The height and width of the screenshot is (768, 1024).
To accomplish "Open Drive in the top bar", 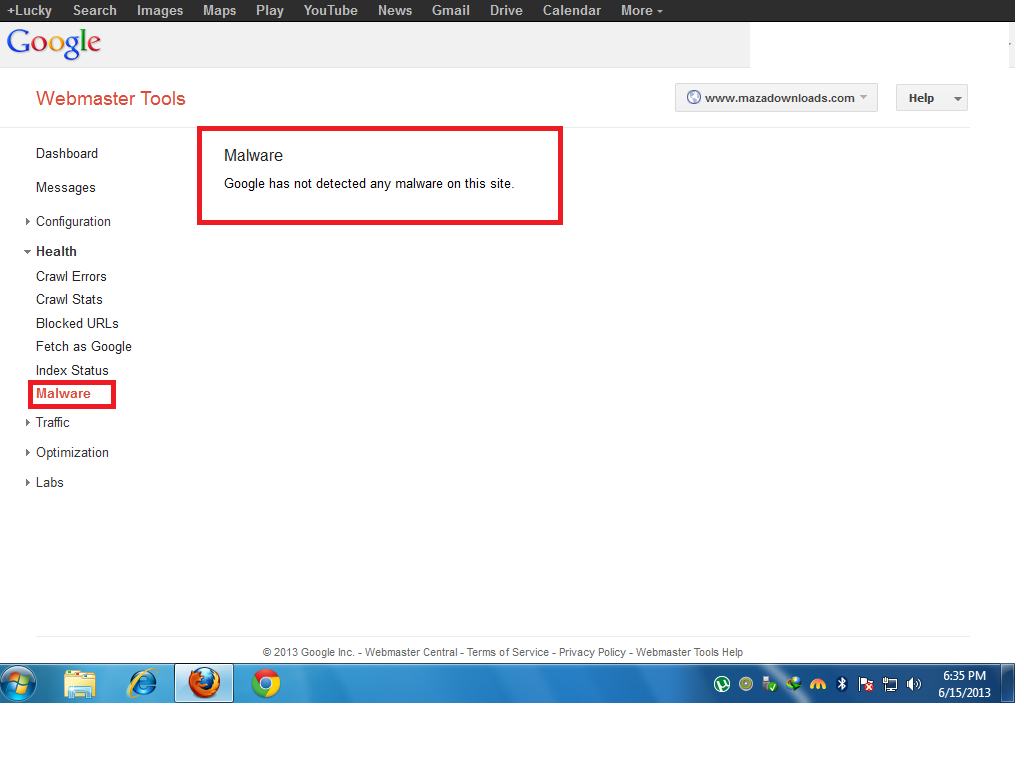I will [x=506, y=10].
